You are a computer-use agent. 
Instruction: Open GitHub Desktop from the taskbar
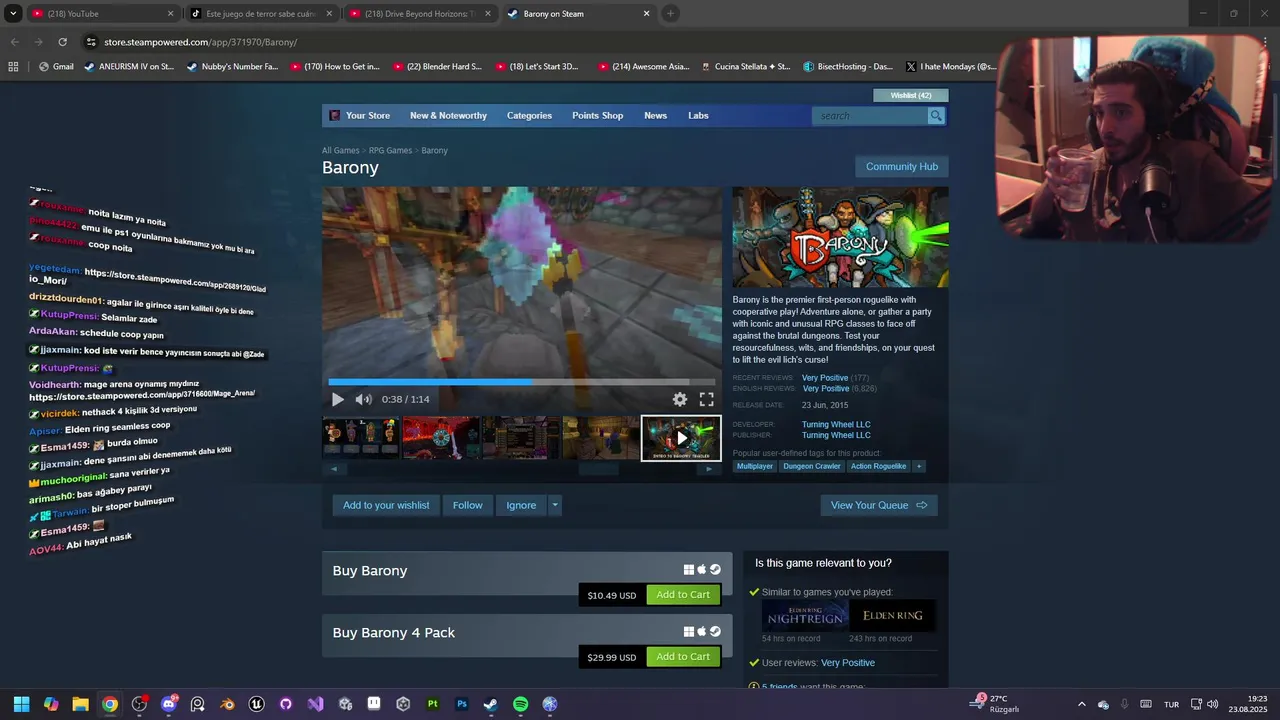click(x=286, y=704)
